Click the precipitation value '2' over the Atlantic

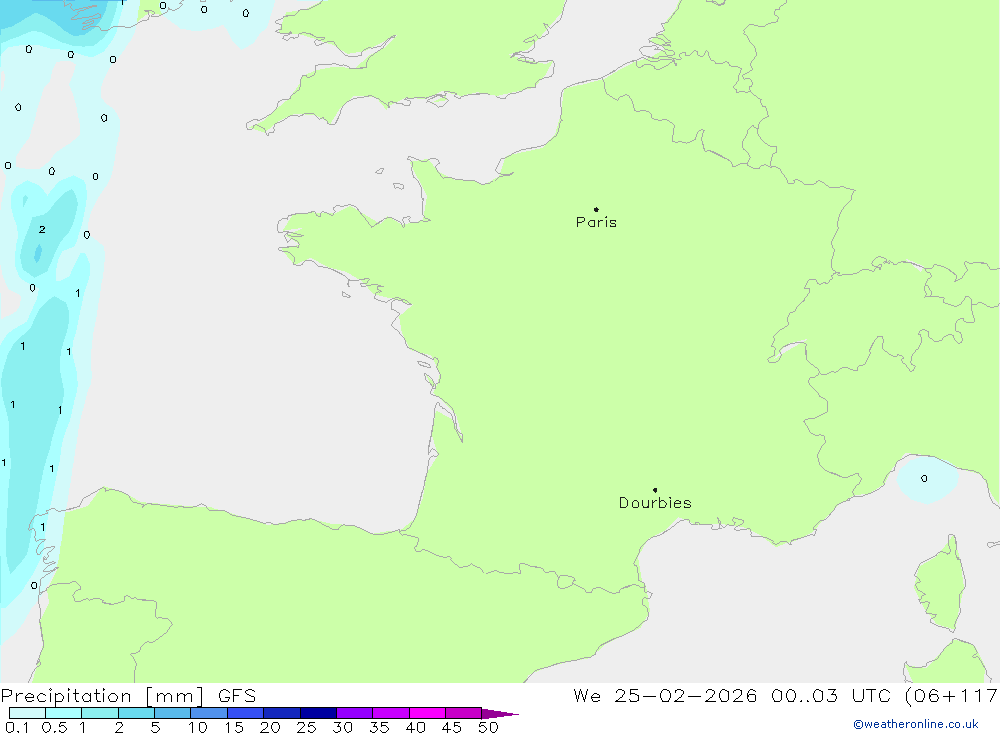(x=42, y=229)
